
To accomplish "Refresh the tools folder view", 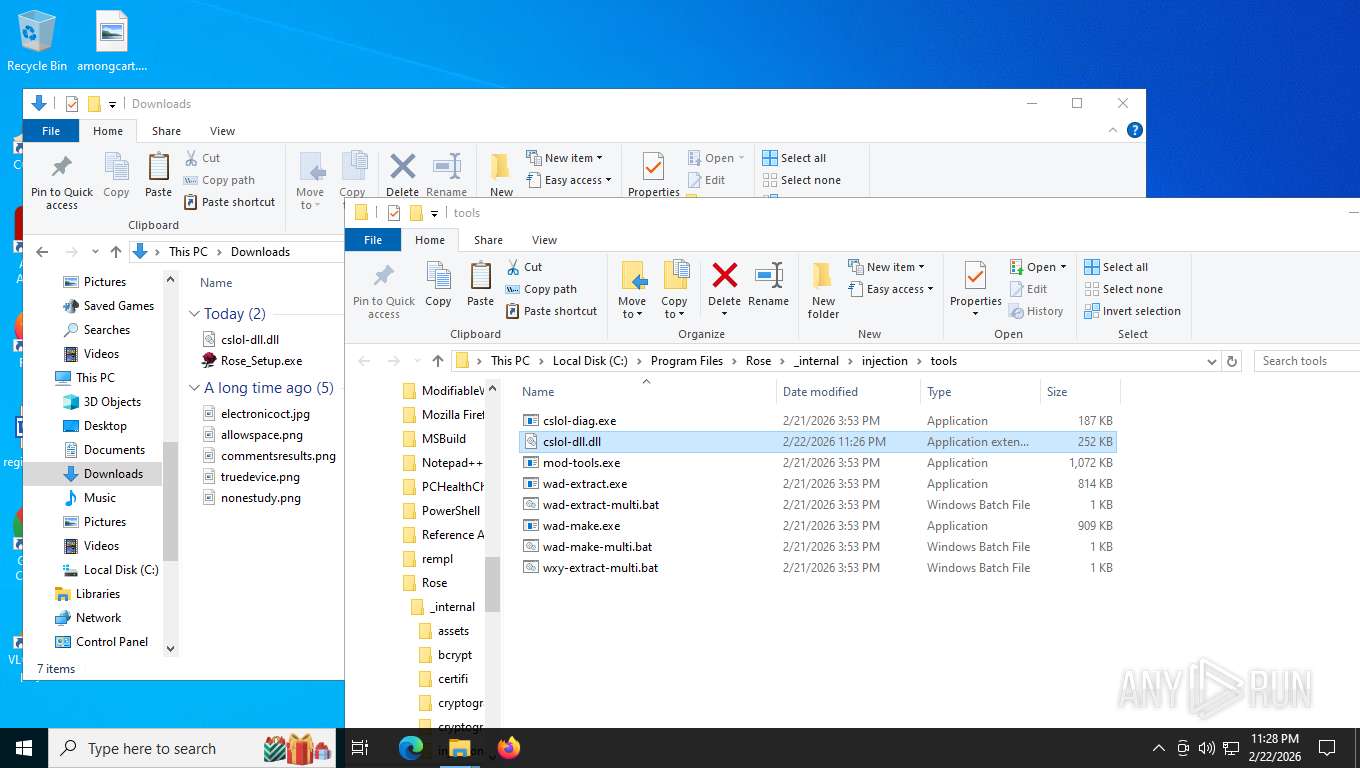I will (x=1232, y=361).
